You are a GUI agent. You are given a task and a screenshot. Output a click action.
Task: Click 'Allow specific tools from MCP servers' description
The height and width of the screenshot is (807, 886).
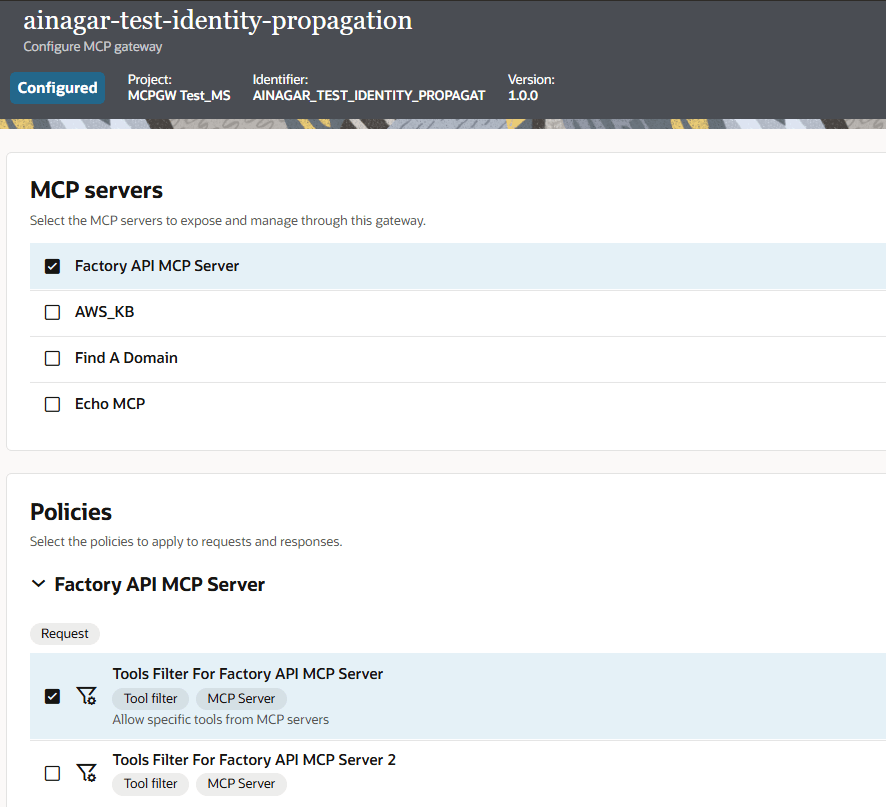click(x=221, y=719)
